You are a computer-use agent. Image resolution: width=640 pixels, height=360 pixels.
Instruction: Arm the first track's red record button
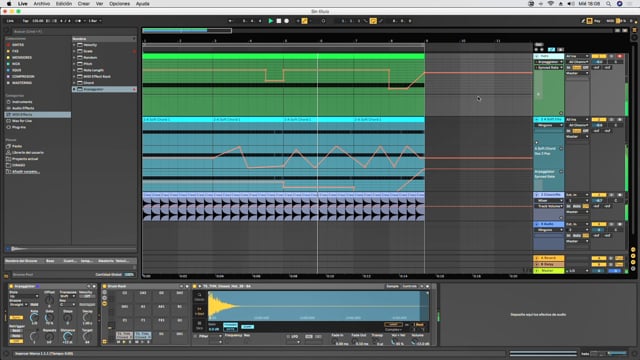620,56
